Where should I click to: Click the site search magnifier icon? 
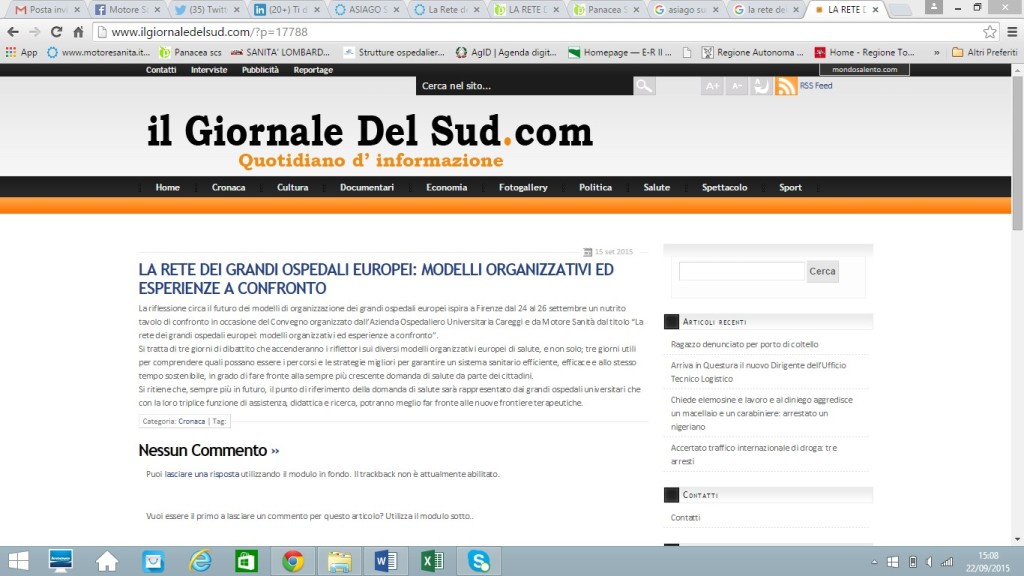644,86
